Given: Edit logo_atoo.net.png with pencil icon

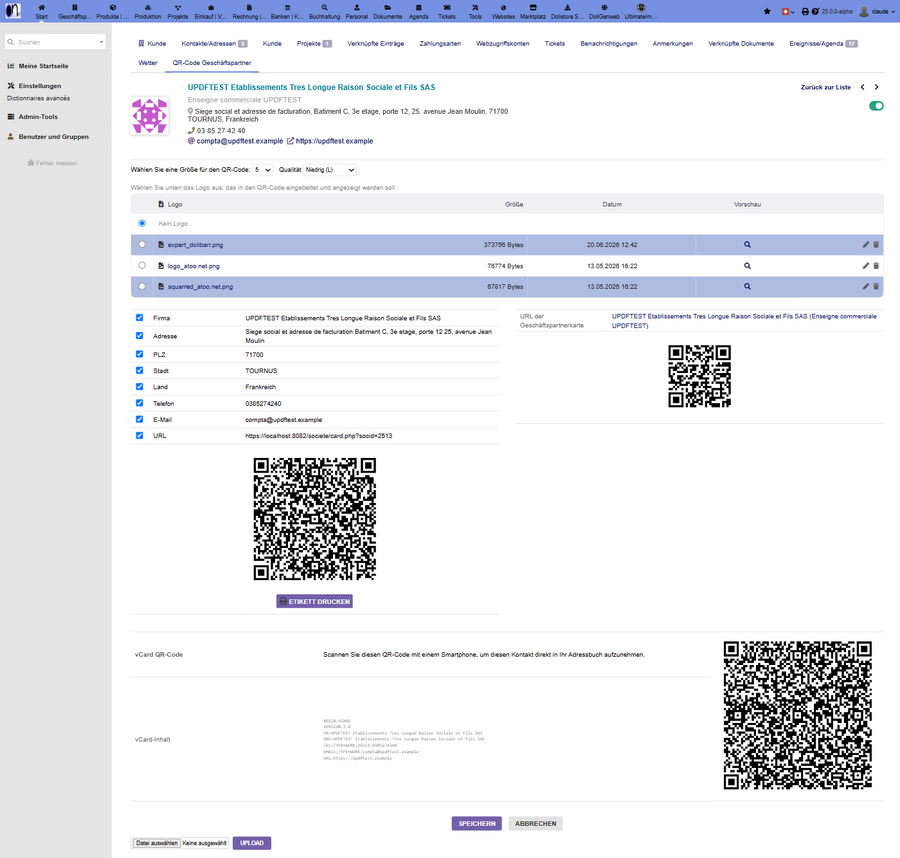Looking at the screenshot, I should point(865,266).
